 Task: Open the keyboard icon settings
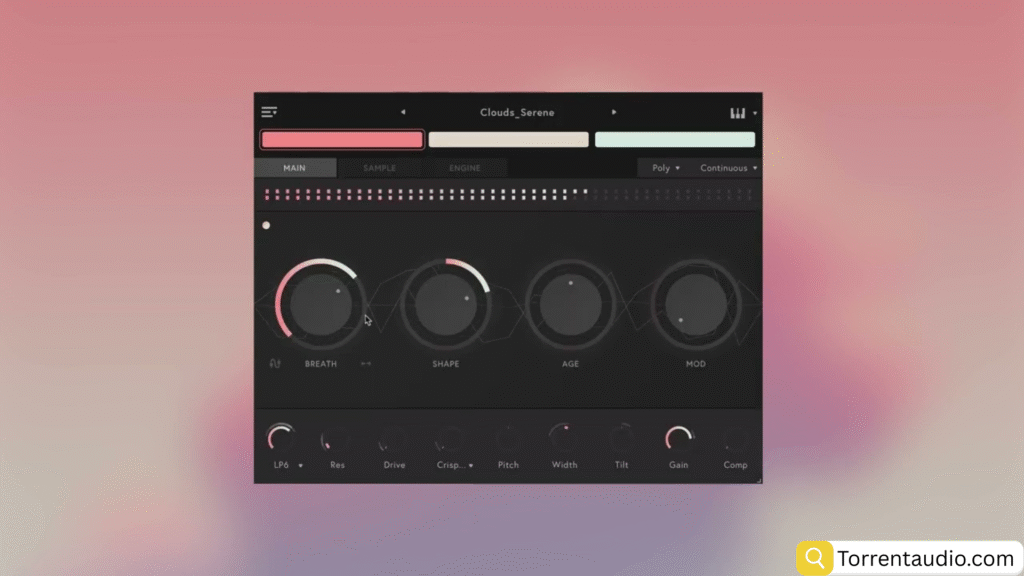[738, 113]
